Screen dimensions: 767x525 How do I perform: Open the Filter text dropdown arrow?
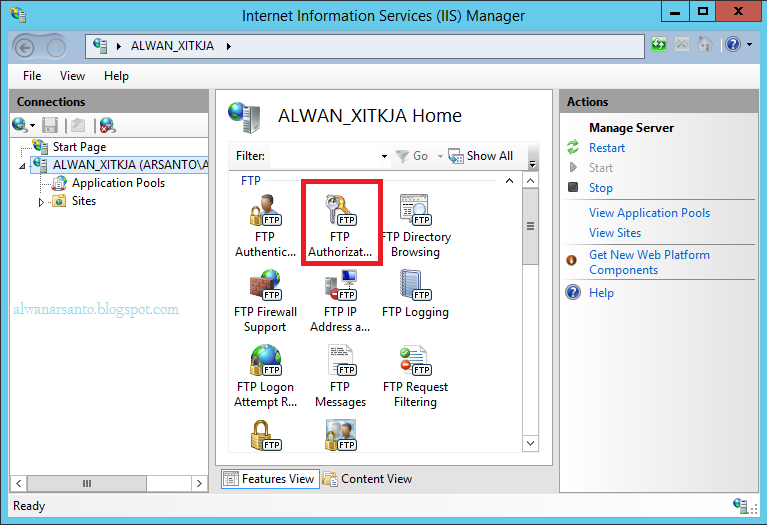pos(384,156)
